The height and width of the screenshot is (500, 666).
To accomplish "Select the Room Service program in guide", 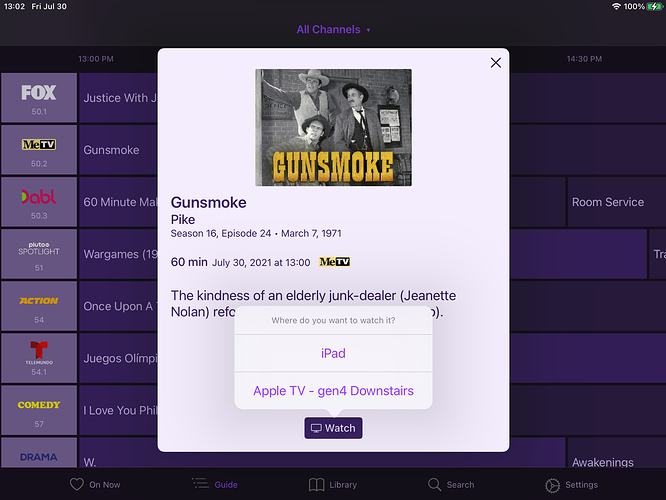I will pos(607,202).
